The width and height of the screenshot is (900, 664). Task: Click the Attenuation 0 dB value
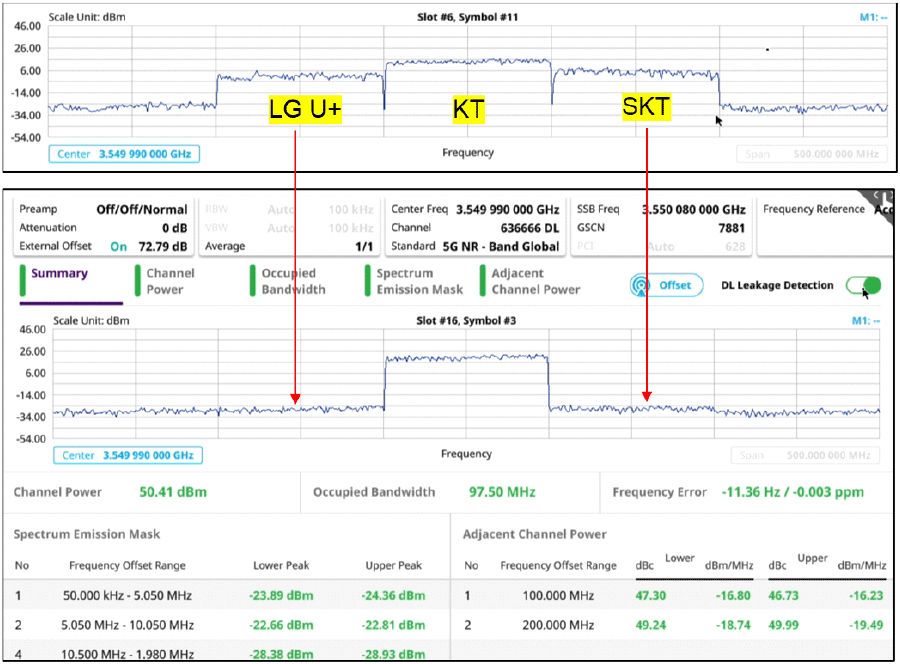click(174, 228)
